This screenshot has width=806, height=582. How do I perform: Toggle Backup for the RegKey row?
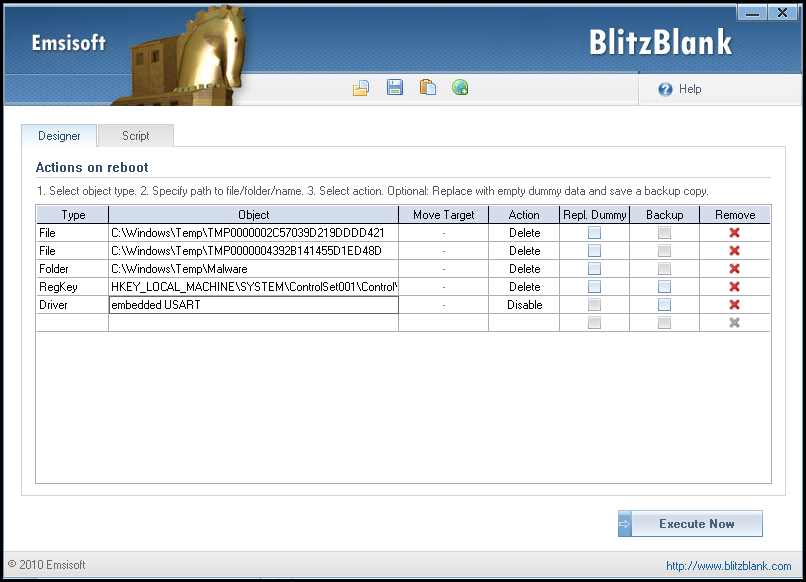click(664, 286)
